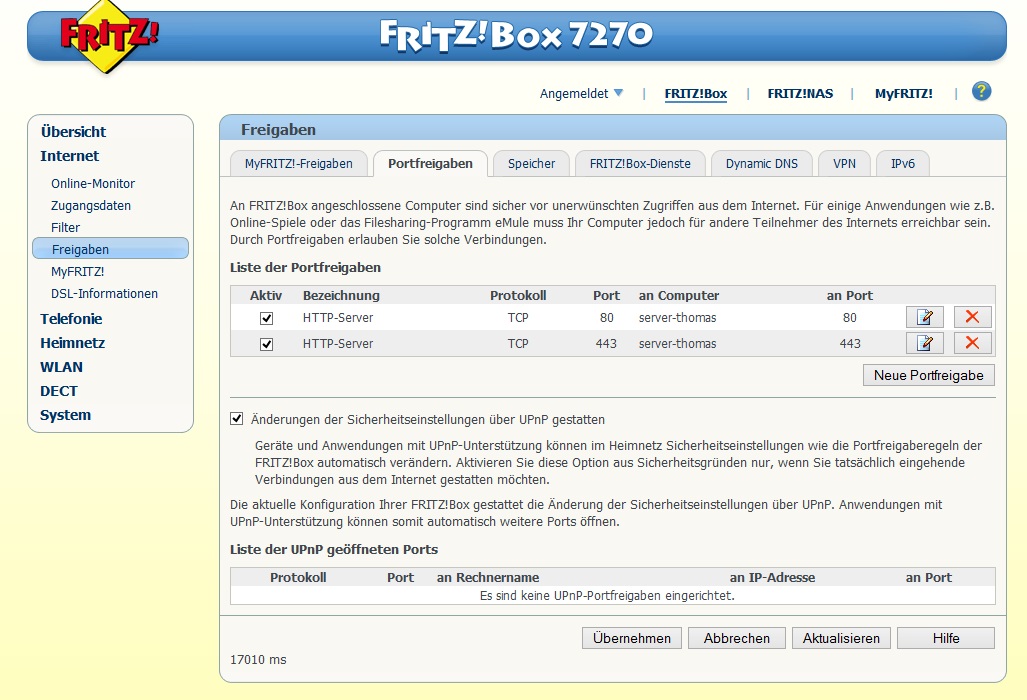Click the Hilfe button
This screenshot has height=700, width=1027.
946,638
